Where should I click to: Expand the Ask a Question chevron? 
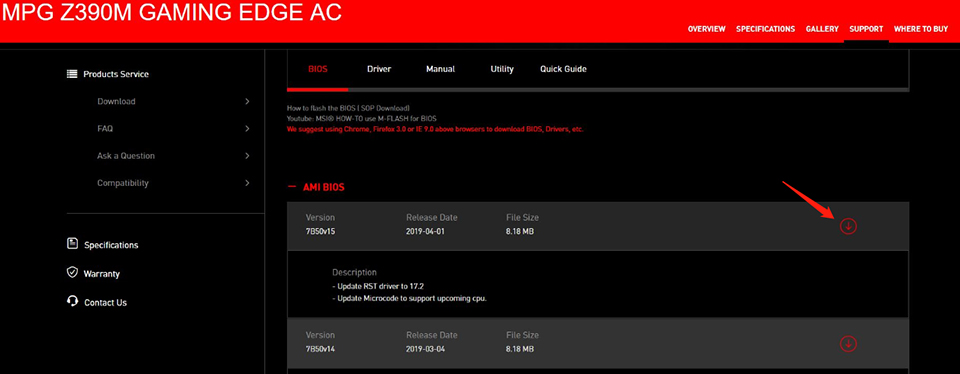tap(247, 156)
